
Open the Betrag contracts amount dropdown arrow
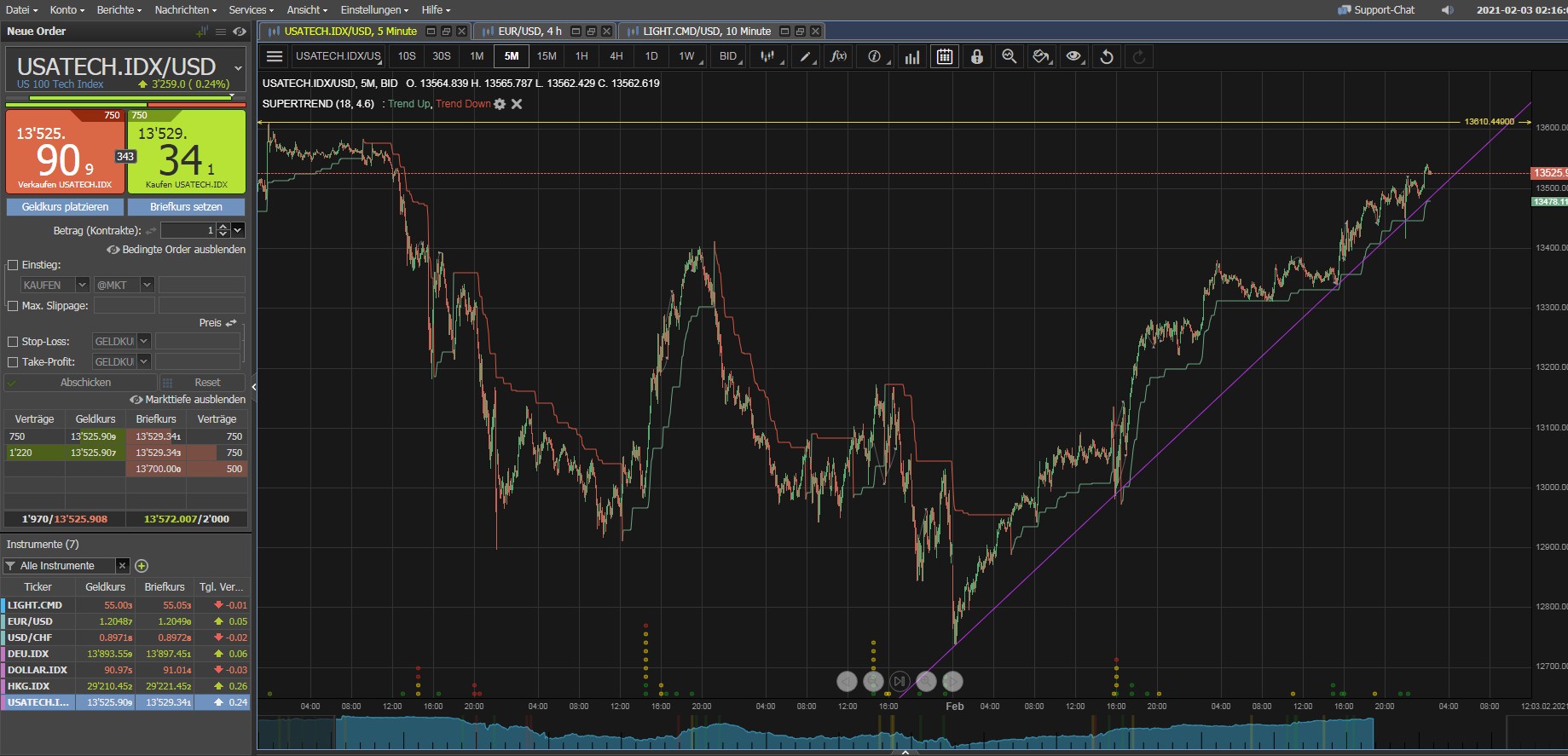[x=238, y=230]
